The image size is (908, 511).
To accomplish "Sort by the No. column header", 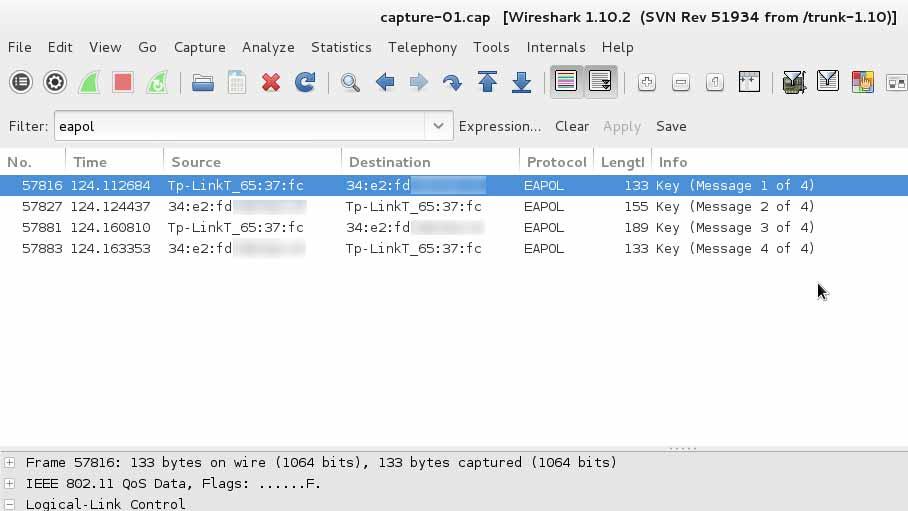I will click(32, 162).
